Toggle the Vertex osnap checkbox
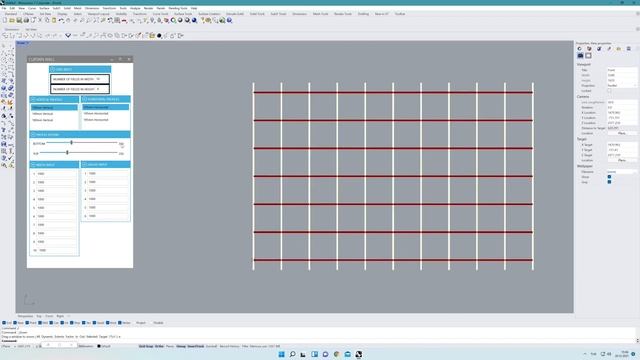This screenshot has width=640, height=360. click(x=120, y=322)
